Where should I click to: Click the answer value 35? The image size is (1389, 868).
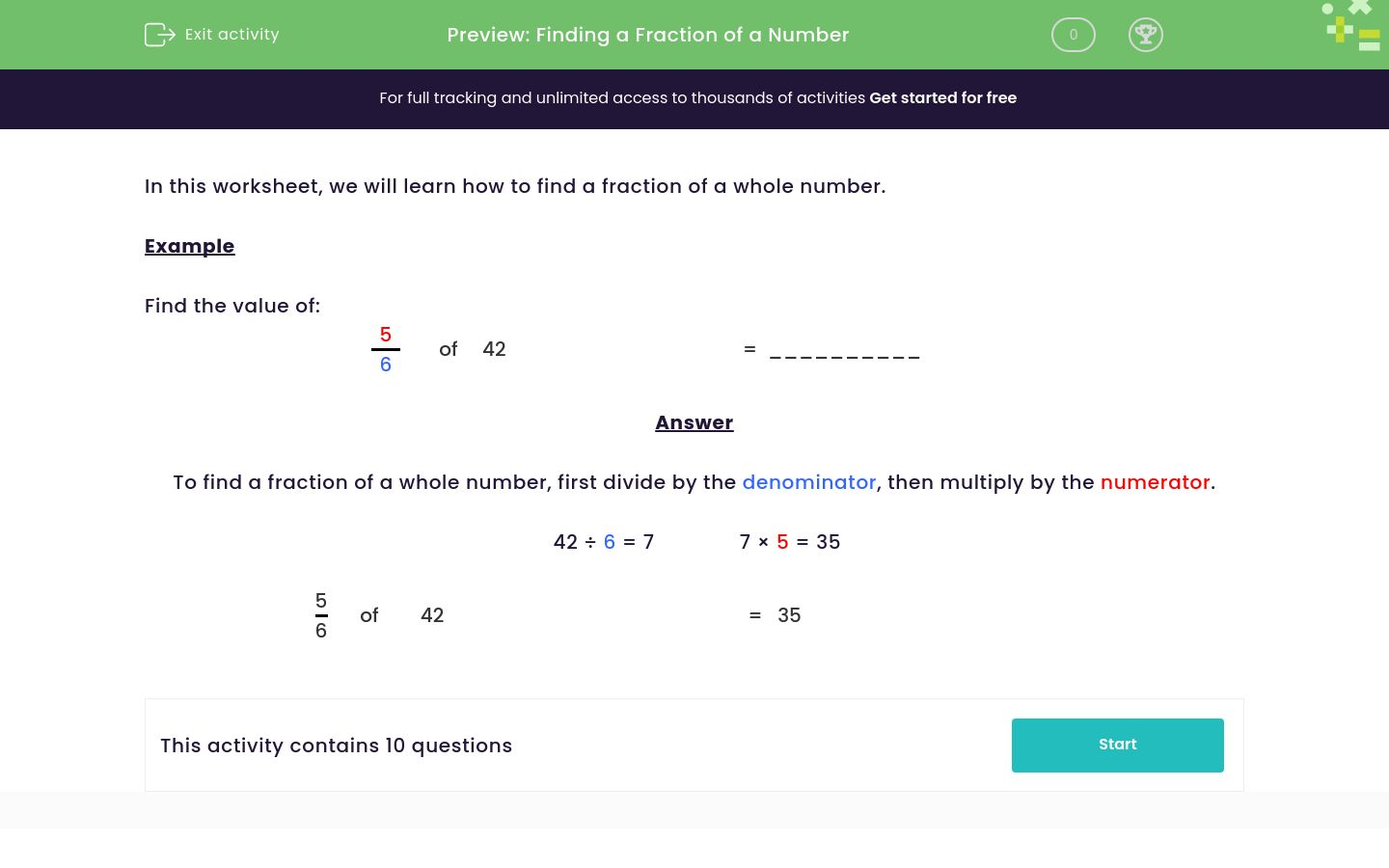pyautogui.click(x=789, y=615)
